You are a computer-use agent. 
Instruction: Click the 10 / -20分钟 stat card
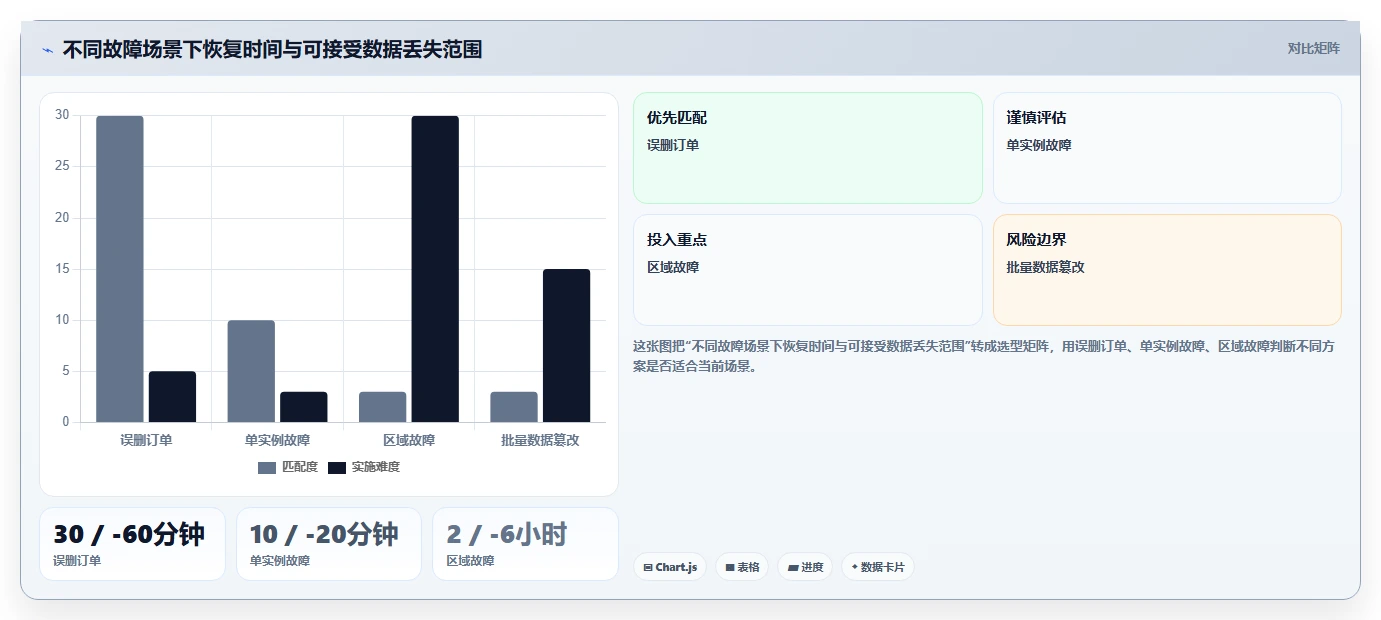[329, 544]
